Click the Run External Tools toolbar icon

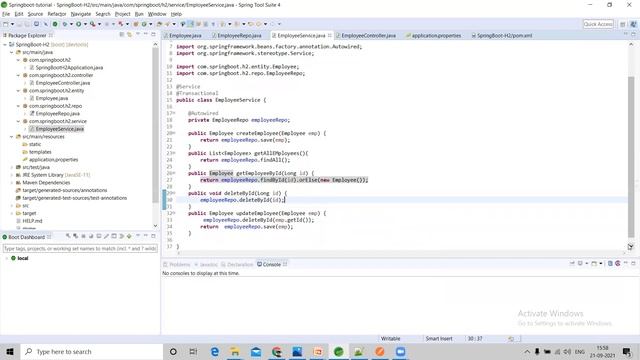[x=93, y=24]
